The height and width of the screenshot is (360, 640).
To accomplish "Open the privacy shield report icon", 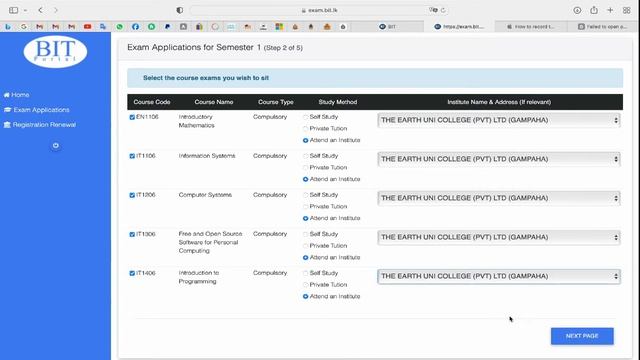I will coord(180,10).
